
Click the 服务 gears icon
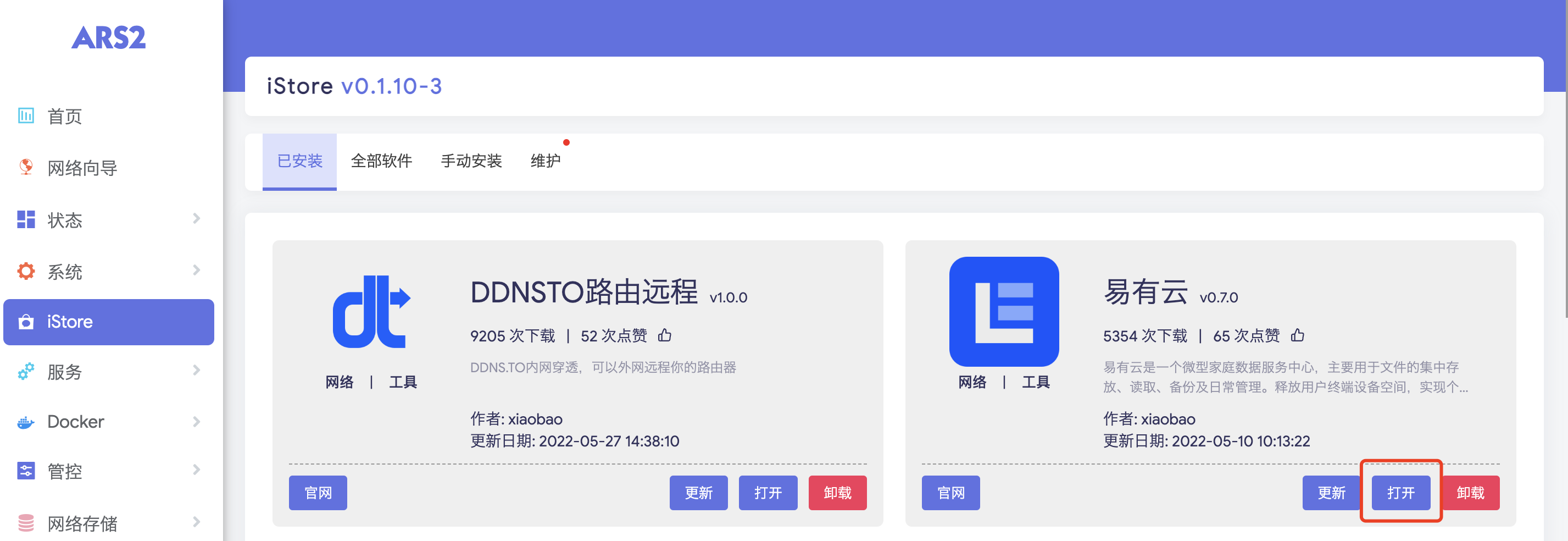coord(26,371)
